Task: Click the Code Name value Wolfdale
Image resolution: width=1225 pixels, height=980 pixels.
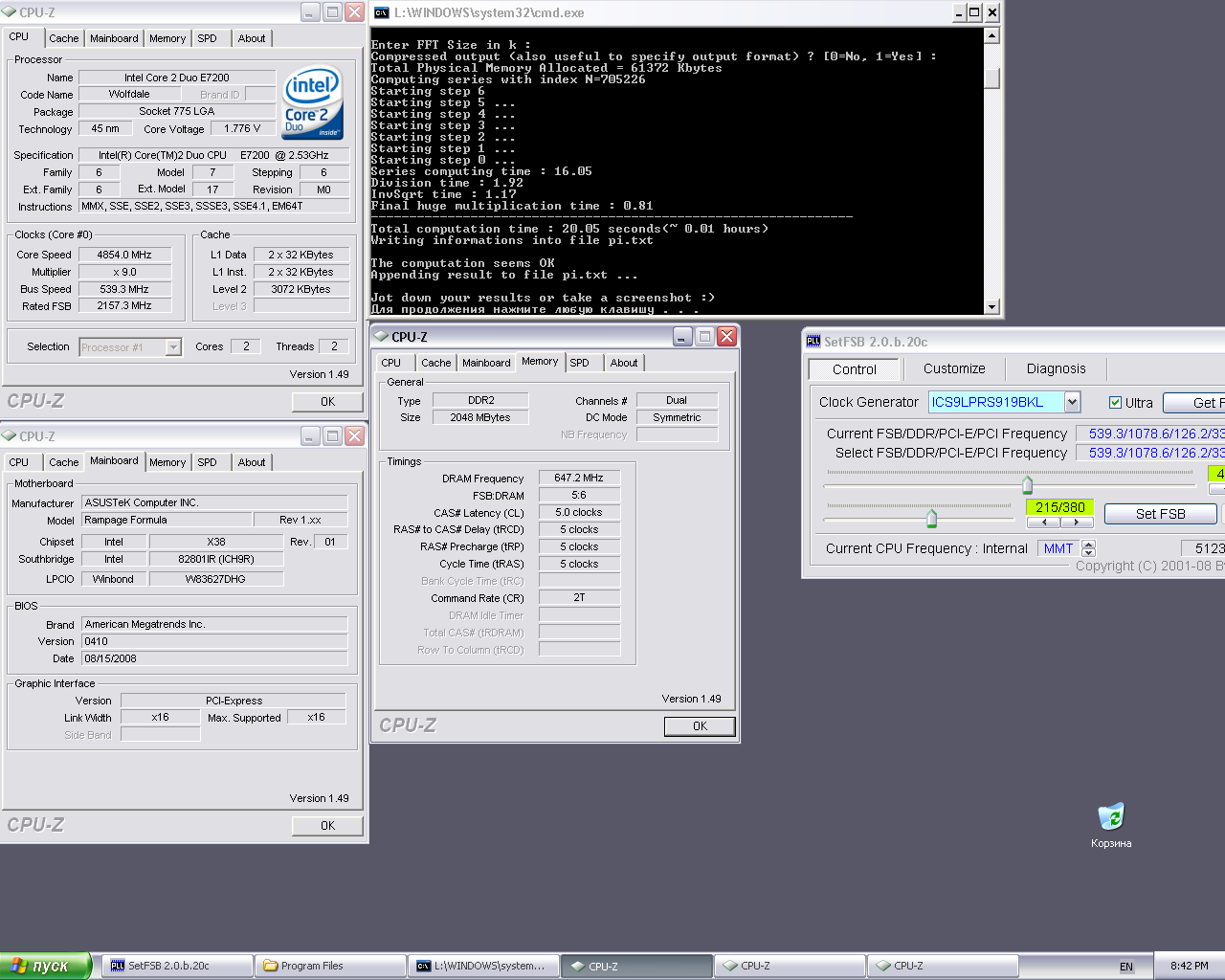Action: (x=129, y=94)
